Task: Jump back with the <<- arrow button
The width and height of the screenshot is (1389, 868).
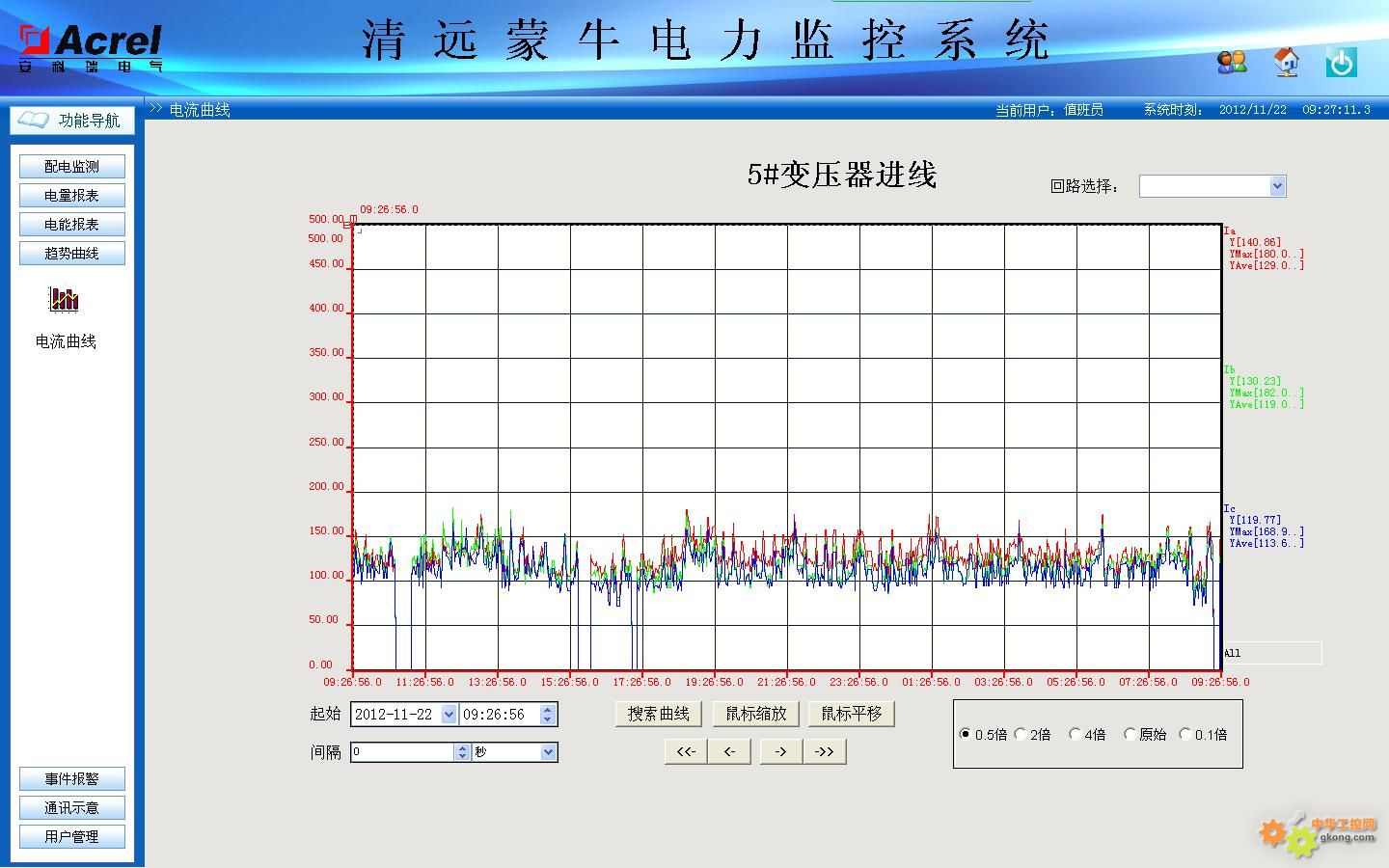Action: click(x=686, y=751)
